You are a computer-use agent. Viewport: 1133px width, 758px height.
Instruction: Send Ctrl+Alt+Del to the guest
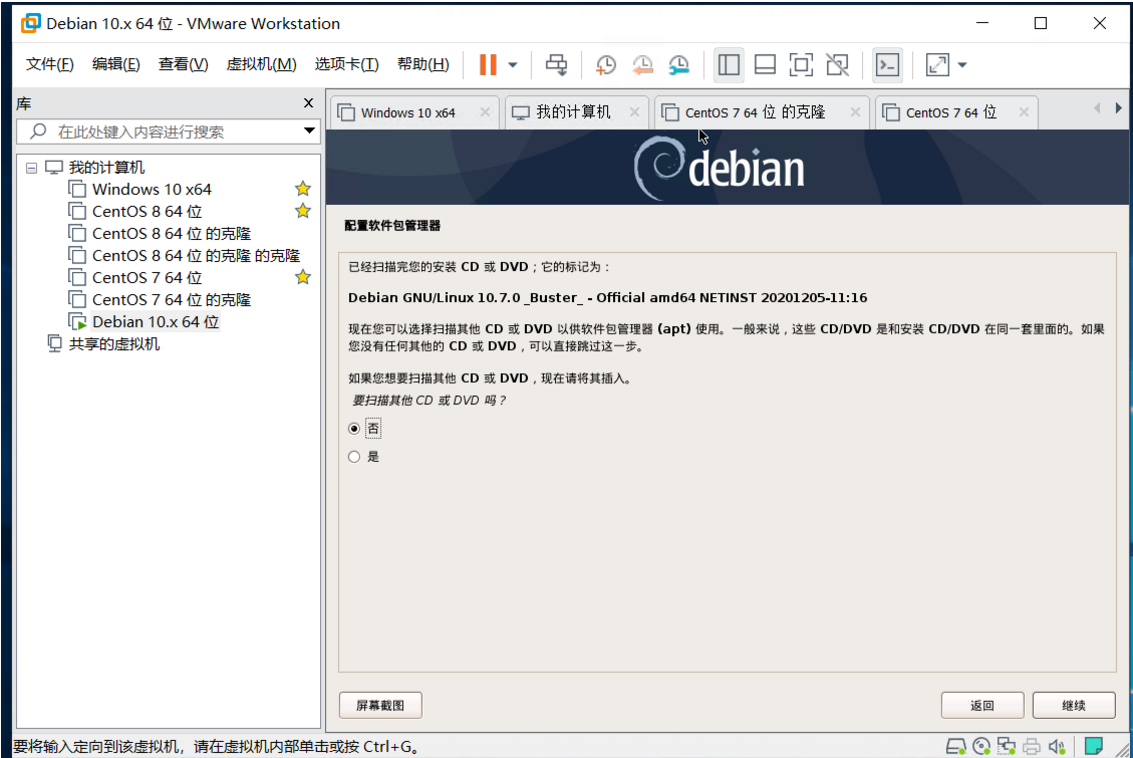(556, 64)
